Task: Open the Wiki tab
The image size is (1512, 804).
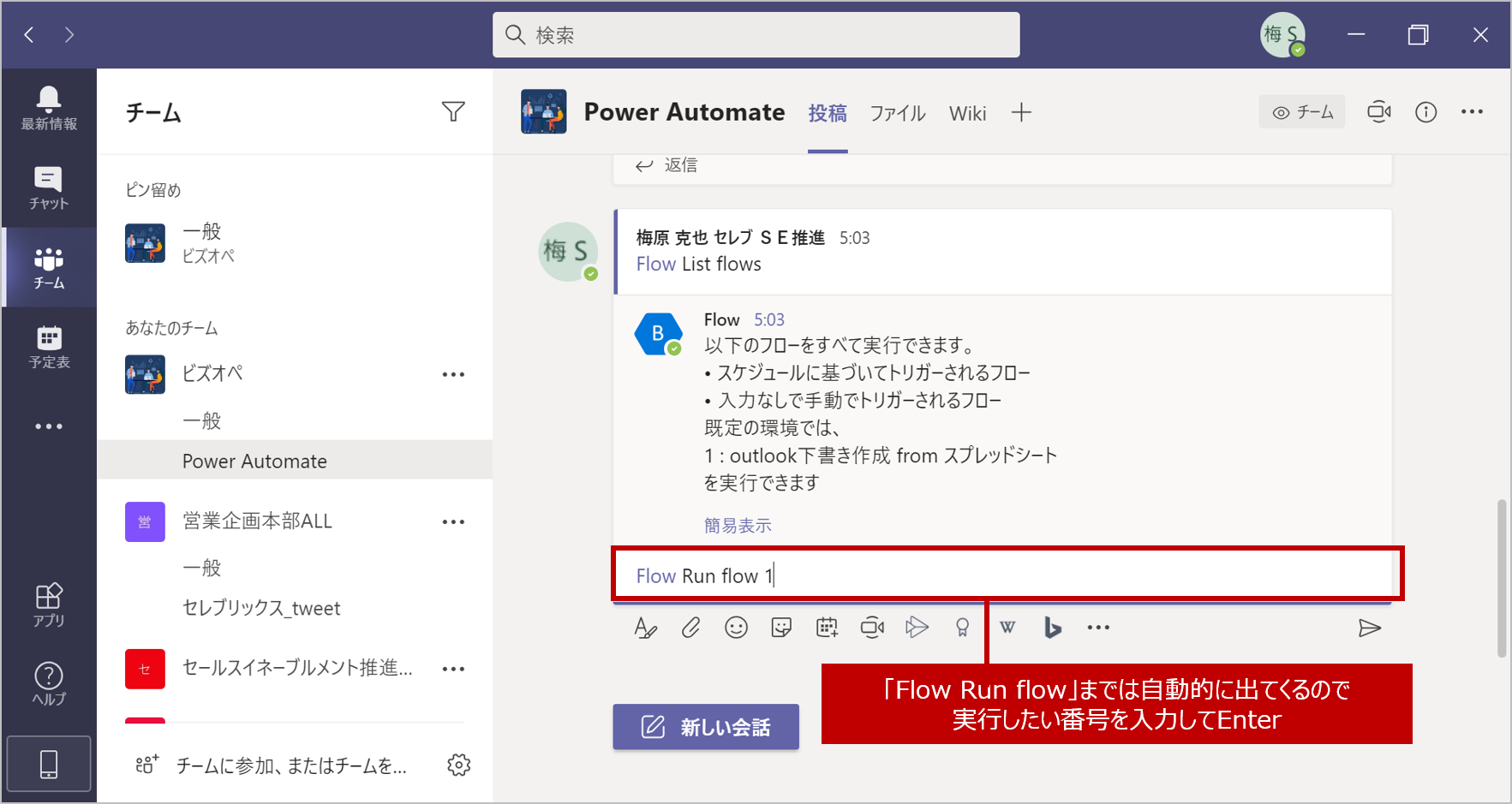Action: 967,112
